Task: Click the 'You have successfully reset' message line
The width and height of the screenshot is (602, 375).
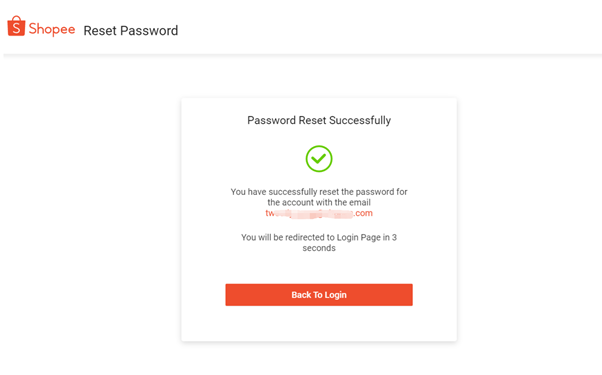Action: pyautogui.click(x=319, y=192)
